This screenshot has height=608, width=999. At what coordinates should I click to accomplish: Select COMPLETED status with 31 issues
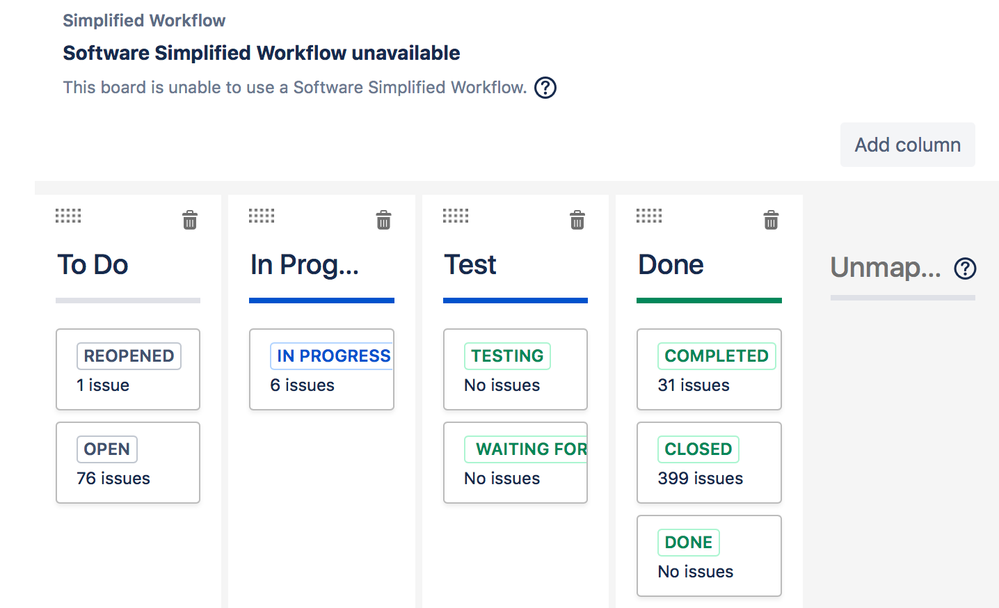coord(709,369)
